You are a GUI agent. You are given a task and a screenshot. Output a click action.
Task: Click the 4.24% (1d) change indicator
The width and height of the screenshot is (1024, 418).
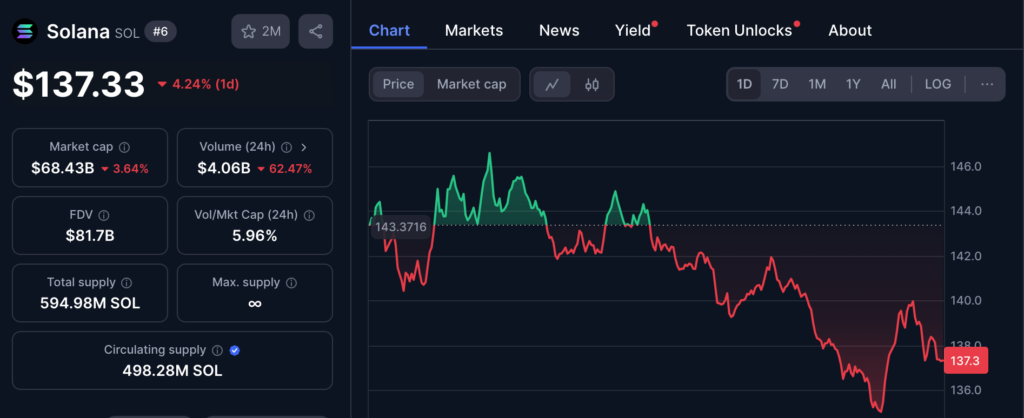(197, 84)
